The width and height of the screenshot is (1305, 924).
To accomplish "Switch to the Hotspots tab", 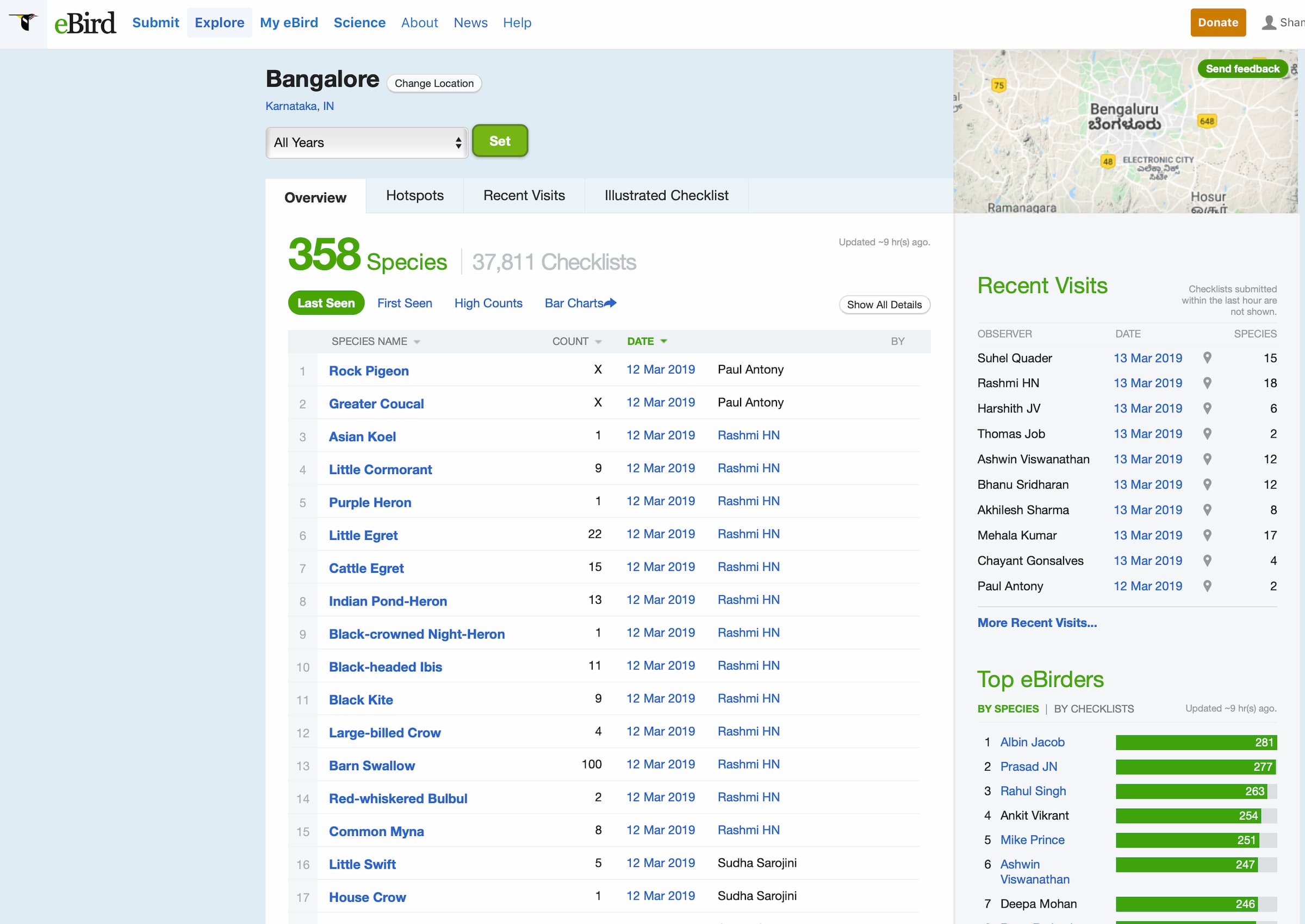I will (414, 196).
